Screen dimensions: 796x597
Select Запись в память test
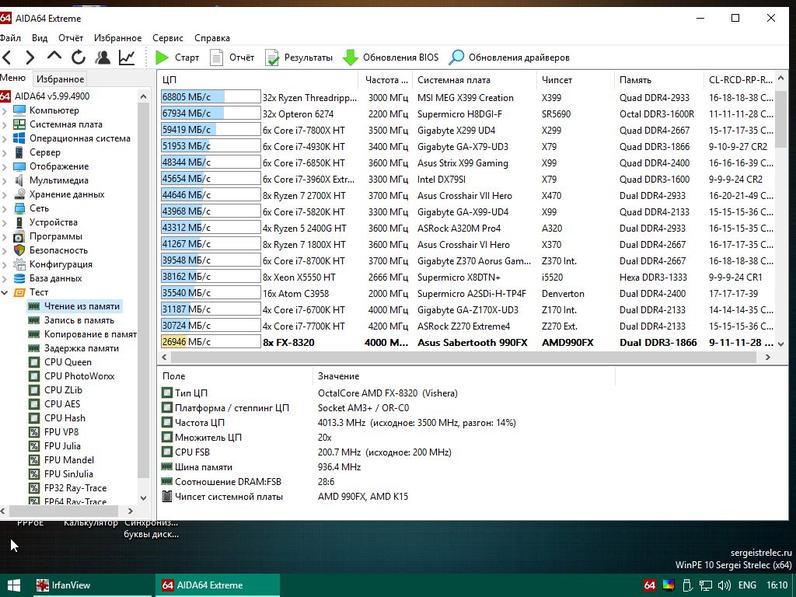[79, 320]
